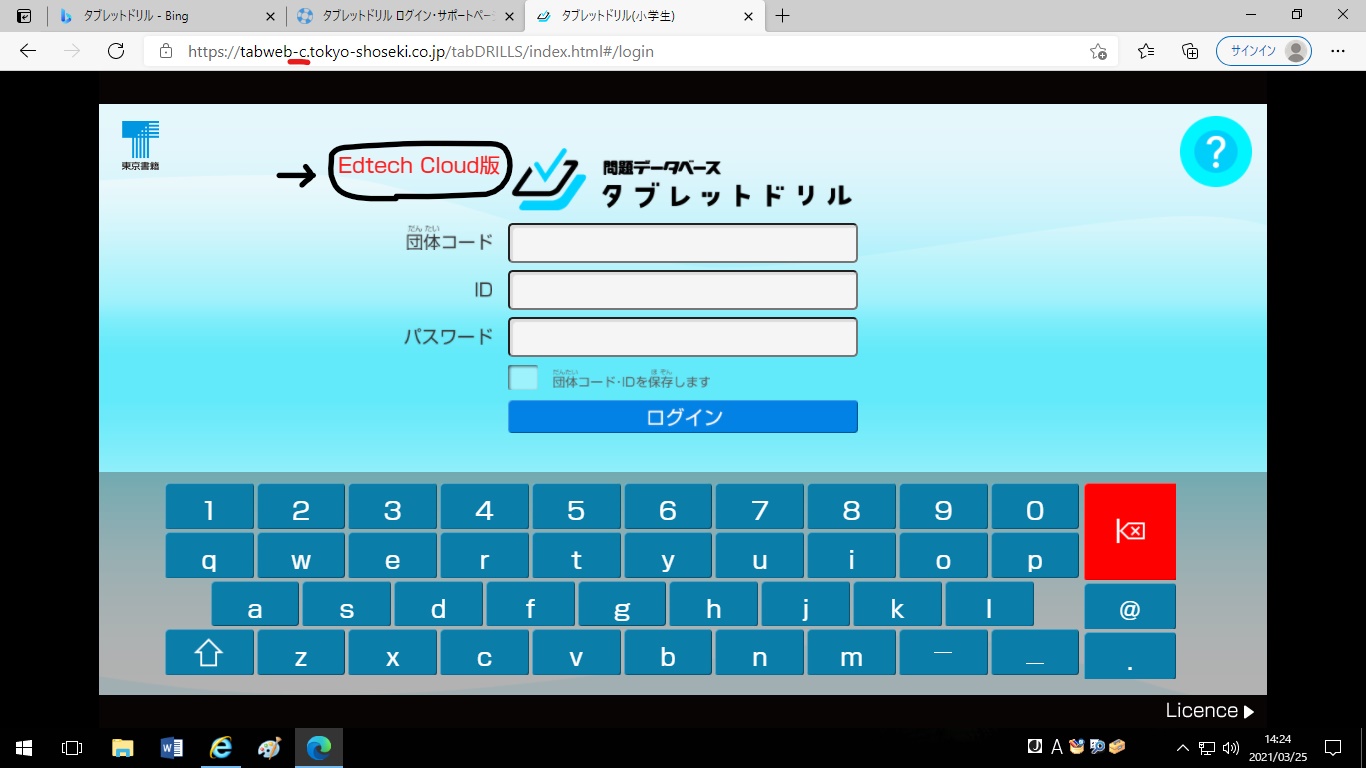Open the collections icon in toolbar
1366x768 pixels.
[1190, 51]
